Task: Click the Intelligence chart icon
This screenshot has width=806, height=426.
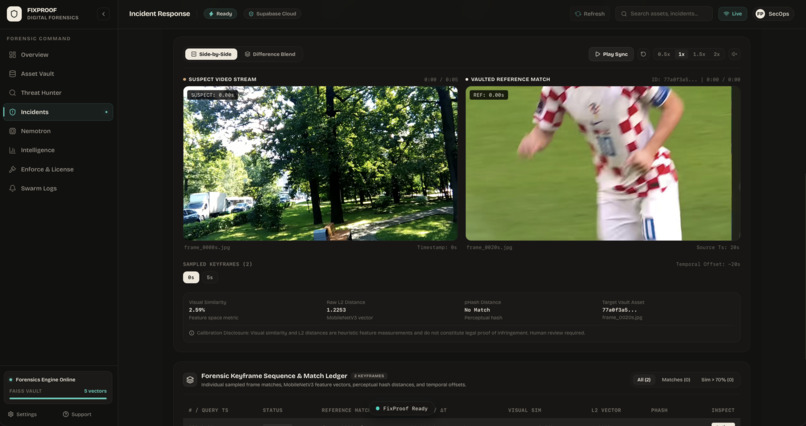Action: click(12, 150)
